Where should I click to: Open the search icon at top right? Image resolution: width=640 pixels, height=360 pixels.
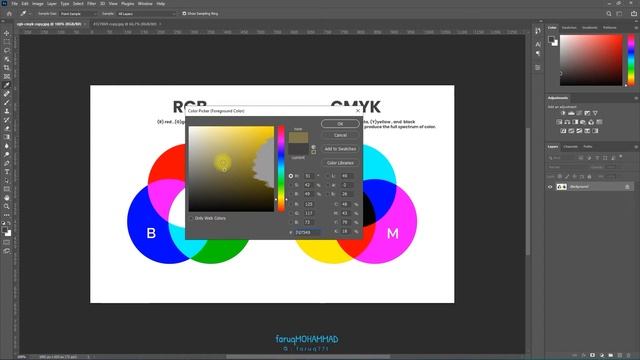pos(609,13)
